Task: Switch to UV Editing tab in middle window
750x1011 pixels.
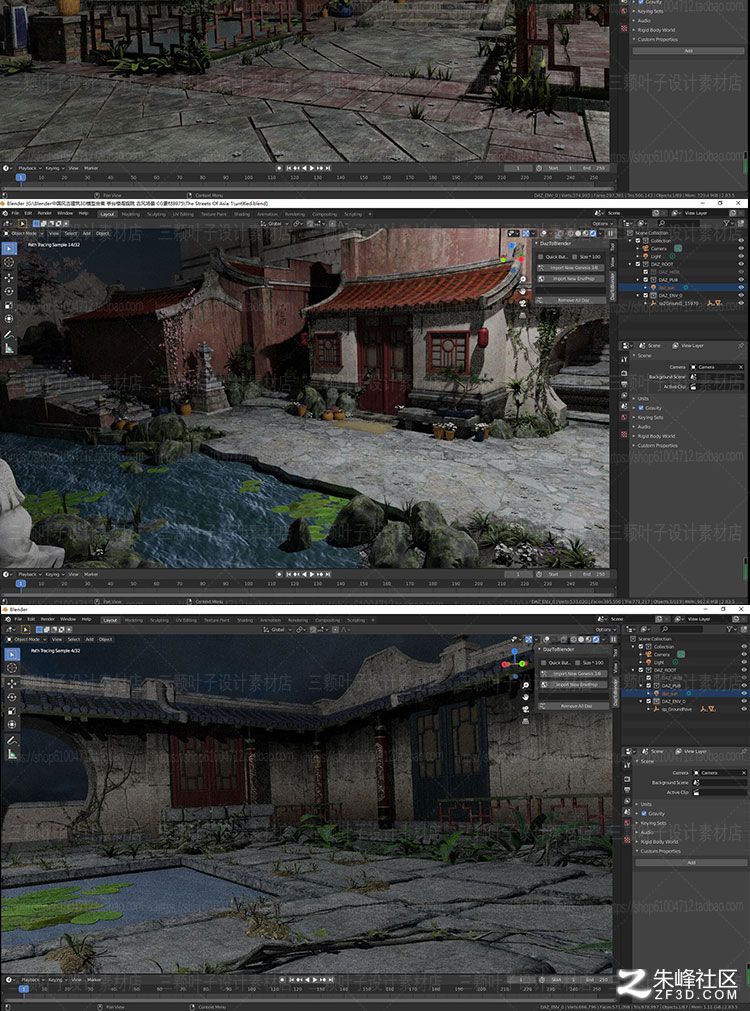Action: click(x=183, y=214)
